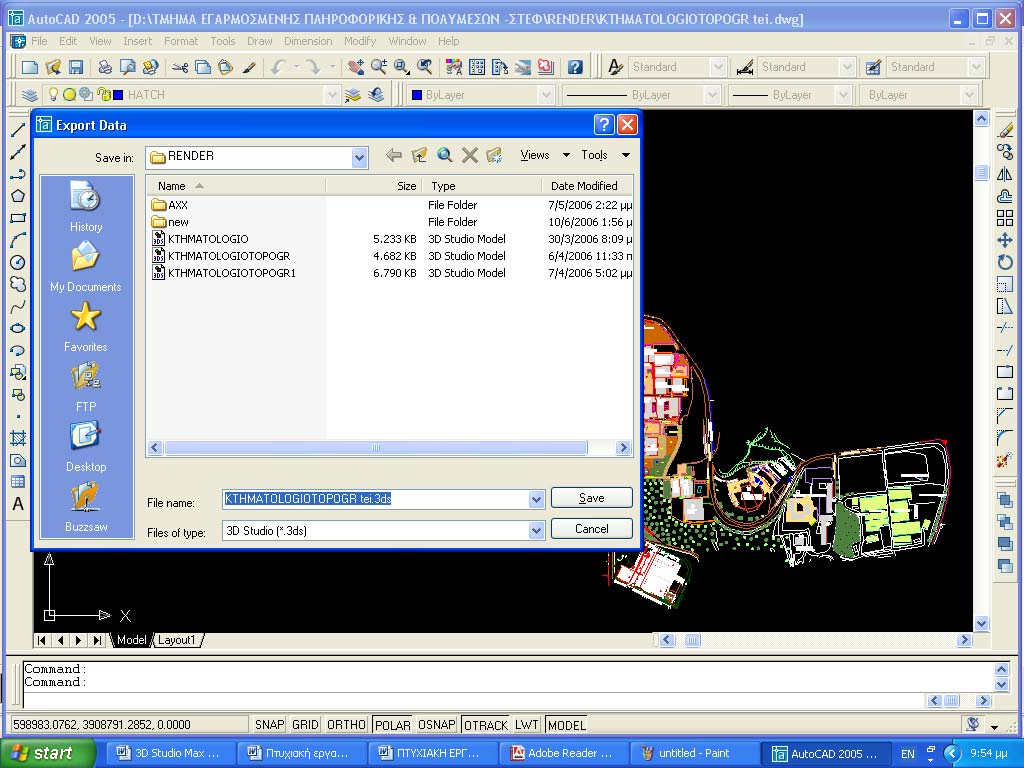Viewport: 1024px width, 768px height.
Task: Select the Move modify tool
Action: [1005, 240]
